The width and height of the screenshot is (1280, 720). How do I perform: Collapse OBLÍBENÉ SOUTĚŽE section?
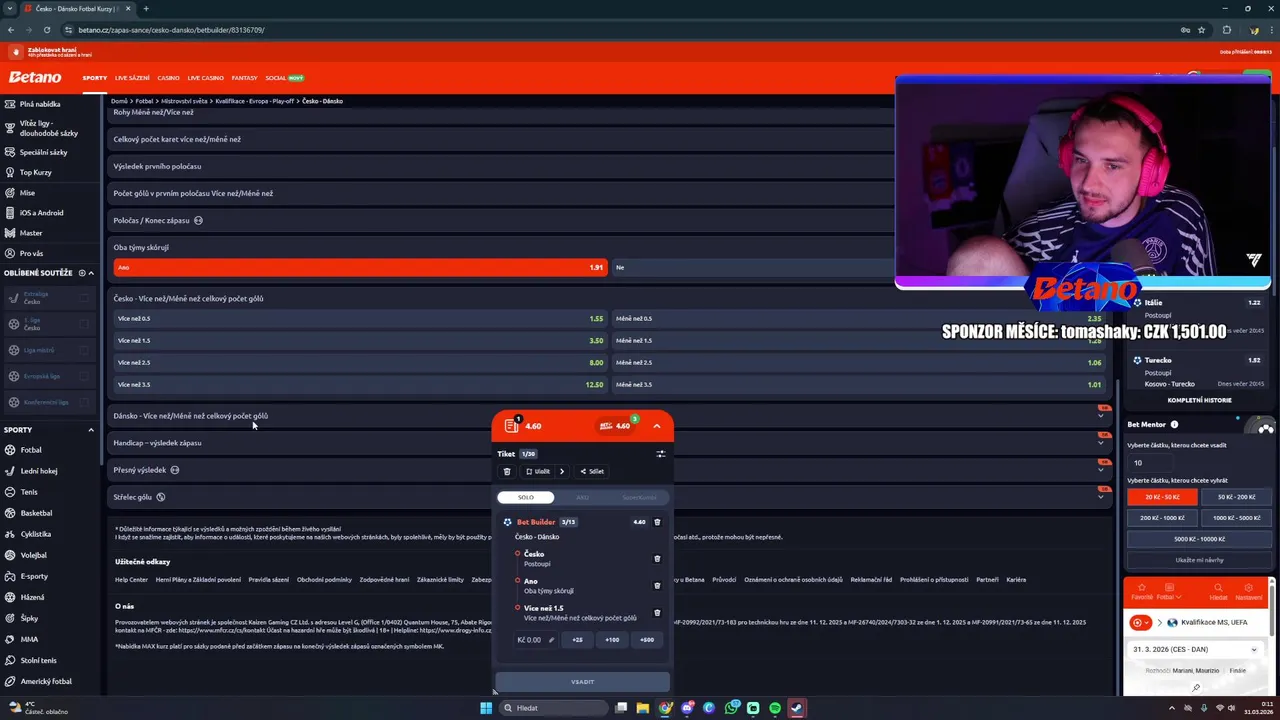(x=91, y=273)
